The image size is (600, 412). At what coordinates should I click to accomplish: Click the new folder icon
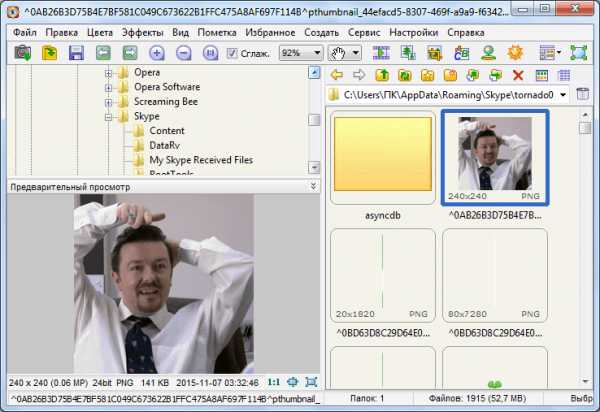tap(450, 75)
